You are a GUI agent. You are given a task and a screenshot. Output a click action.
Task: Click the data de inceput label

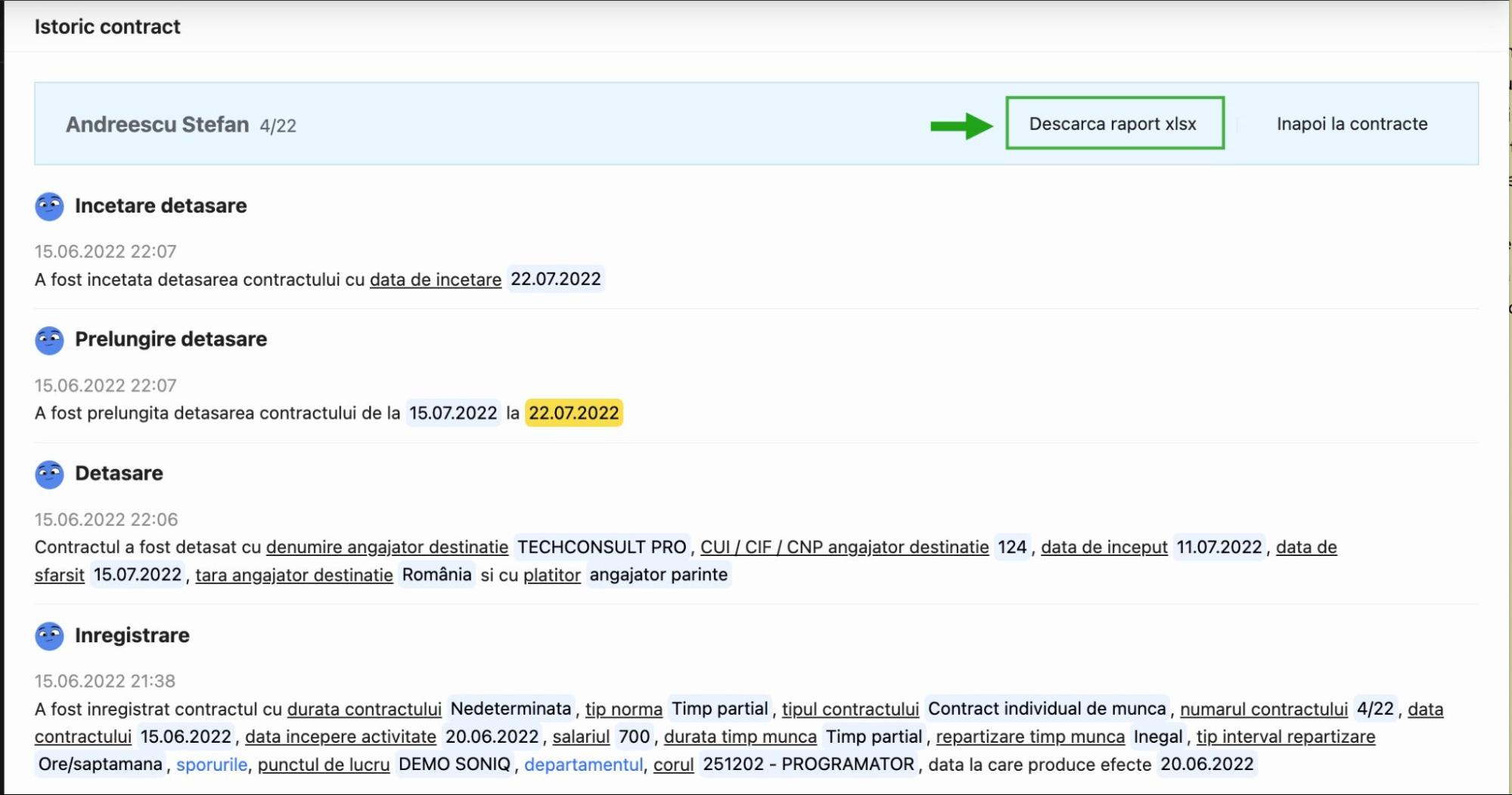tap(1104, 547)
